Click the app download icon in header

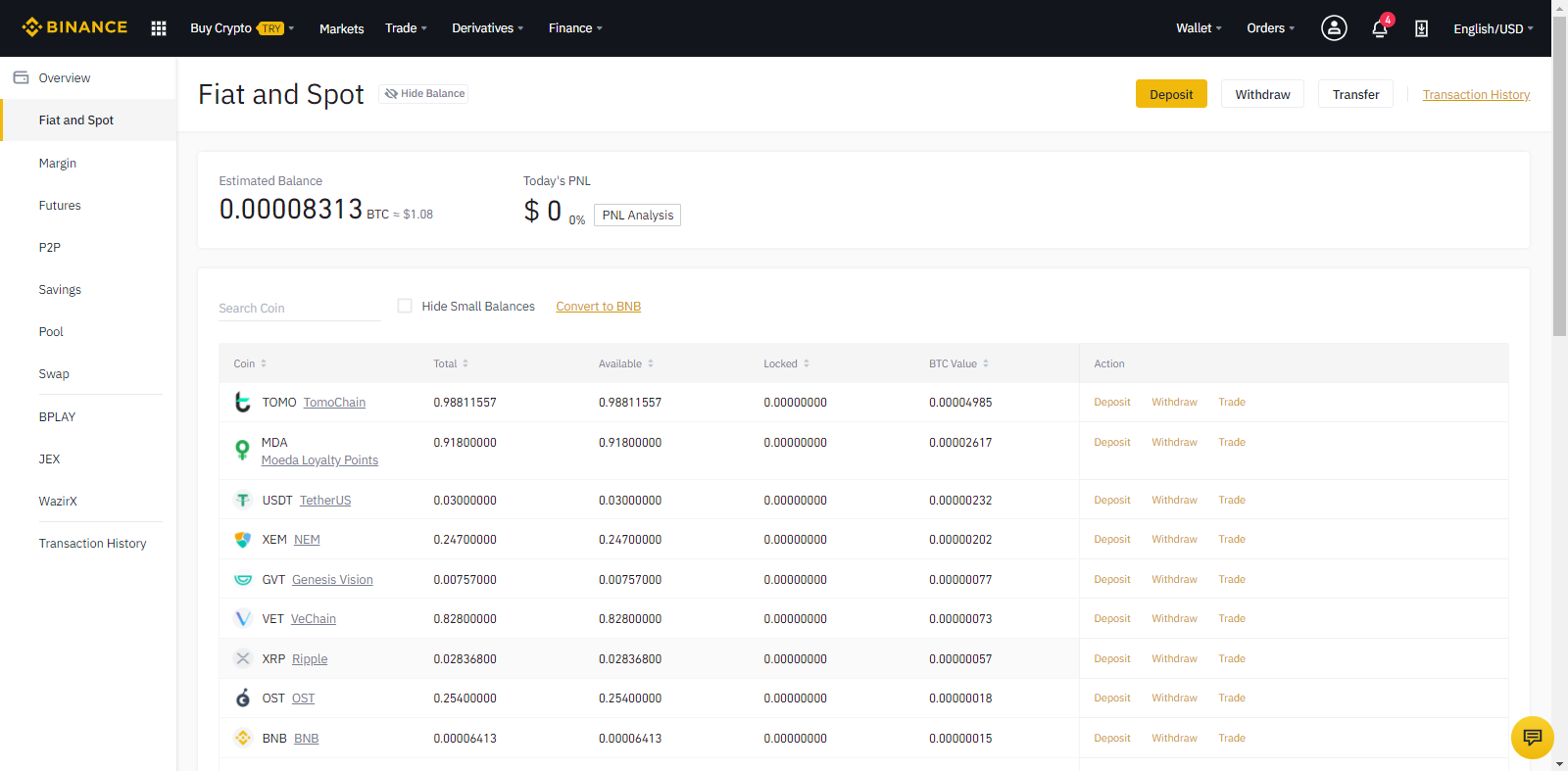pyautogui.click(x=1421, y=28)
